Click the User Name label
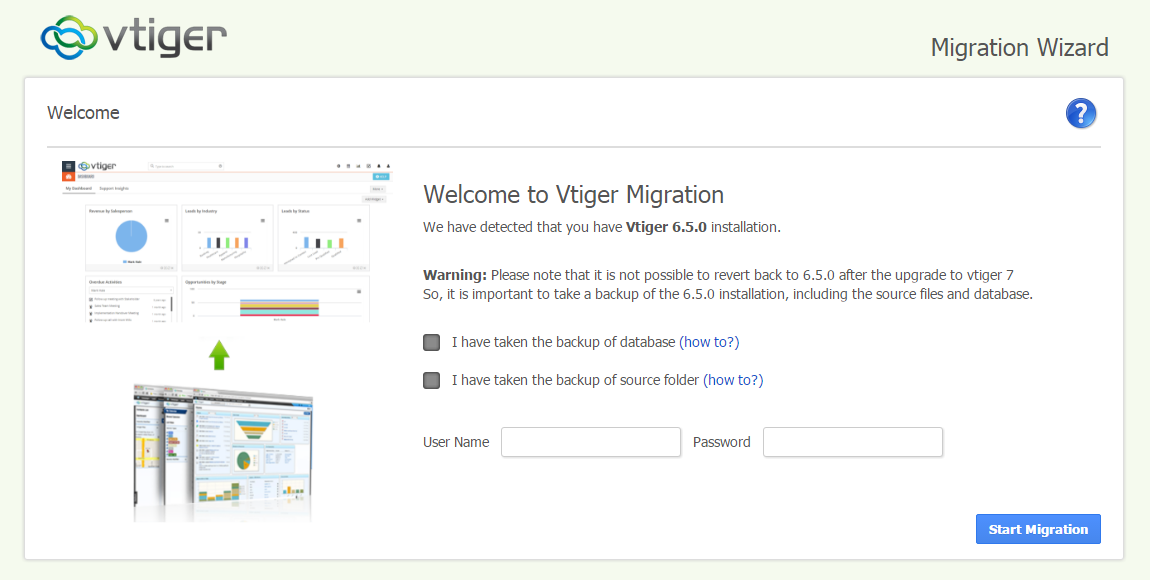 coord(456,442)
